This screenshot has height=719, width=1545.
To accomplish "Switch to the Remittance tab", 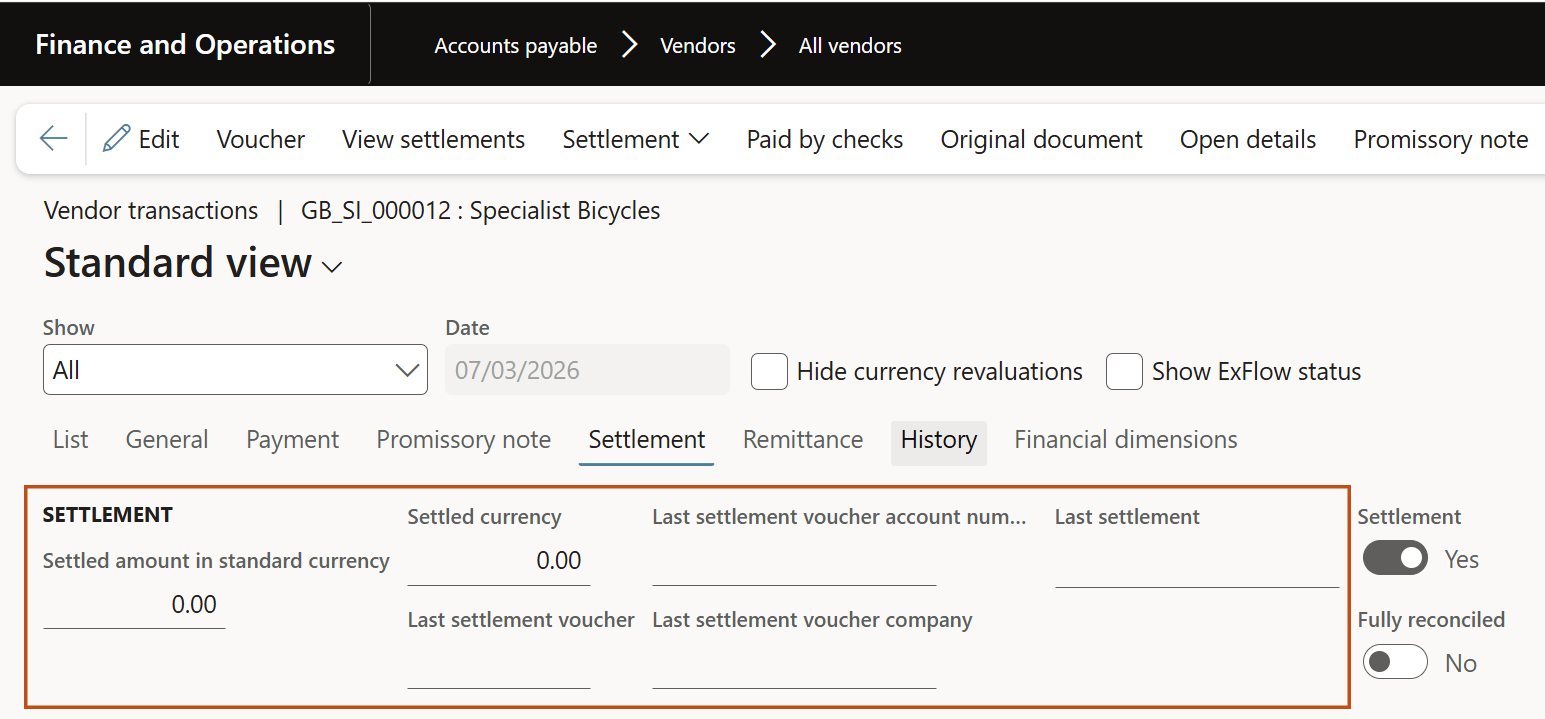I will coord(803,440).
